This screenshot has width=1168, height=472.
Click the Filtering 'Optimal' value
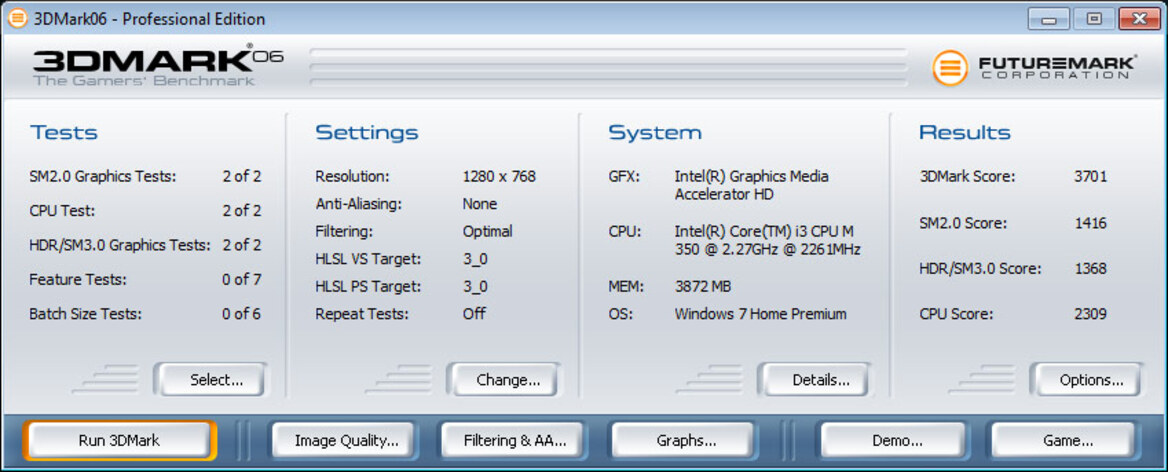[487, 231]
